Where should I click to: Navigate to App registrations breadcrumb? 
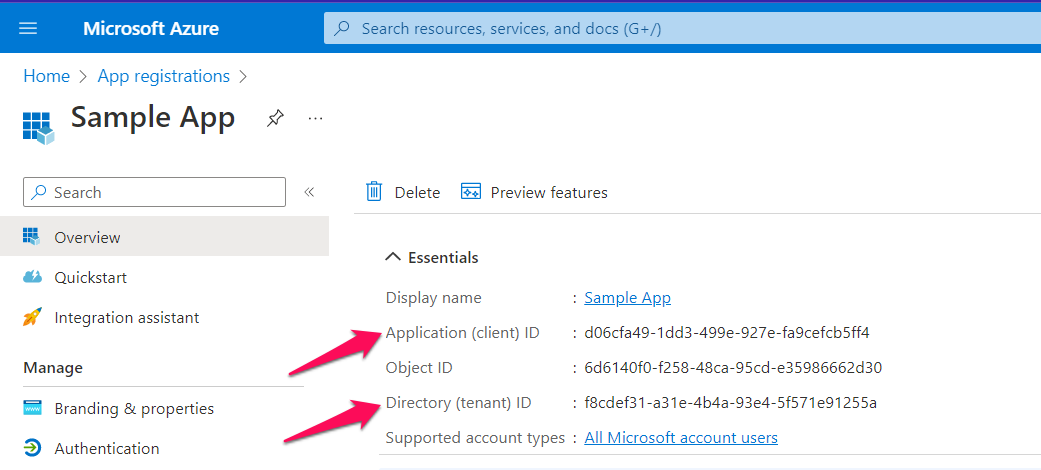click(163, 76)
